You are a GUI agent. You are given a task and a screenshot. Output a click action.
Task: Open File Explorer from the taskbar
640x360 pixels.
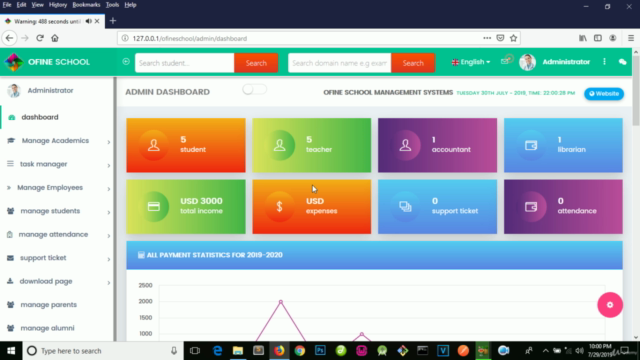pyautogui.click(x=238, y=351)
